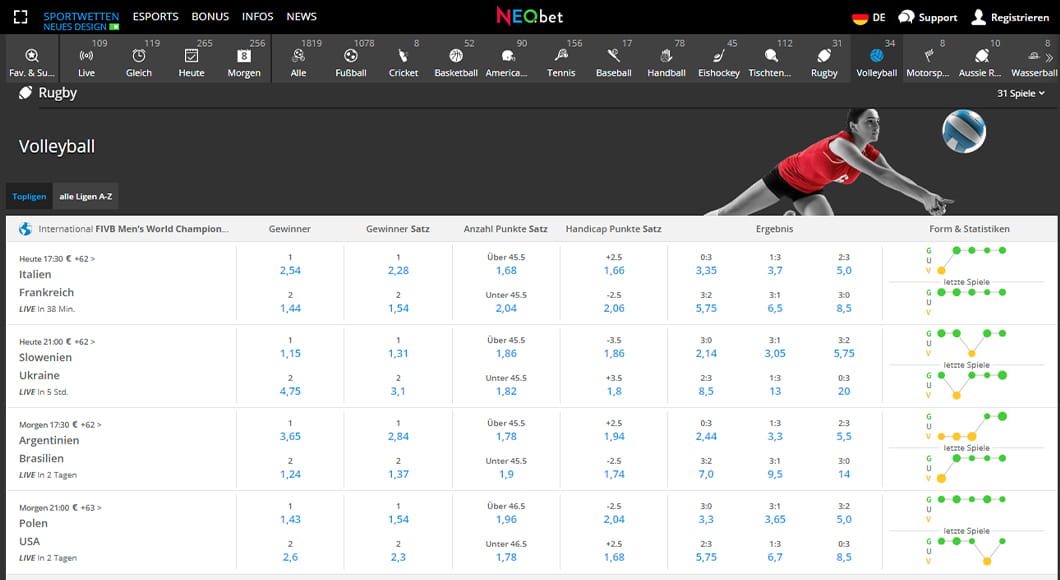Switch to the alle Ligen A-Z tab
This screenshot has height=580, width=1060.
pyautogui.click(x=86, y=197)
